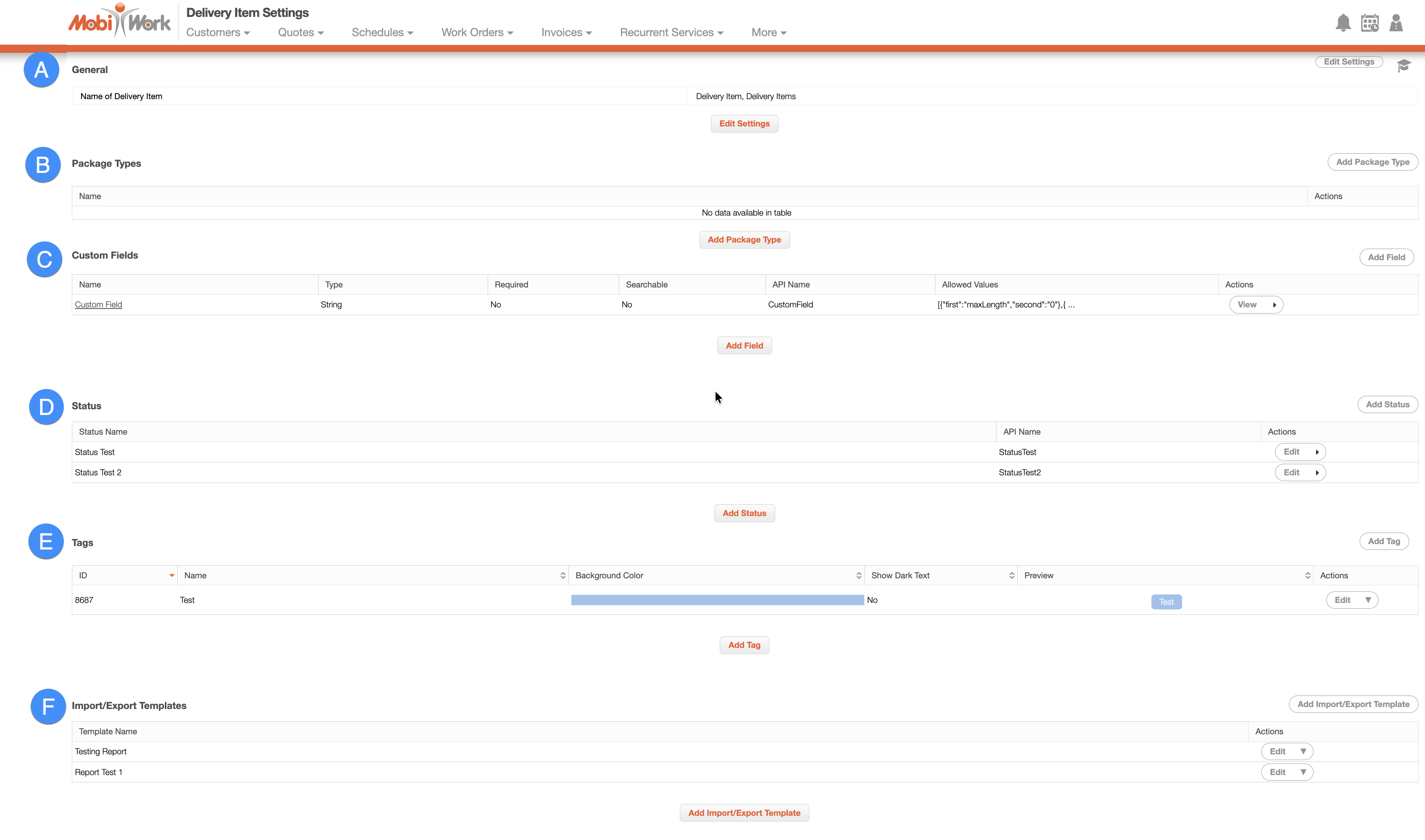Click the MobiWork logo
Image resolution: width=1425 pixels, height=840 pixels.
120,21
